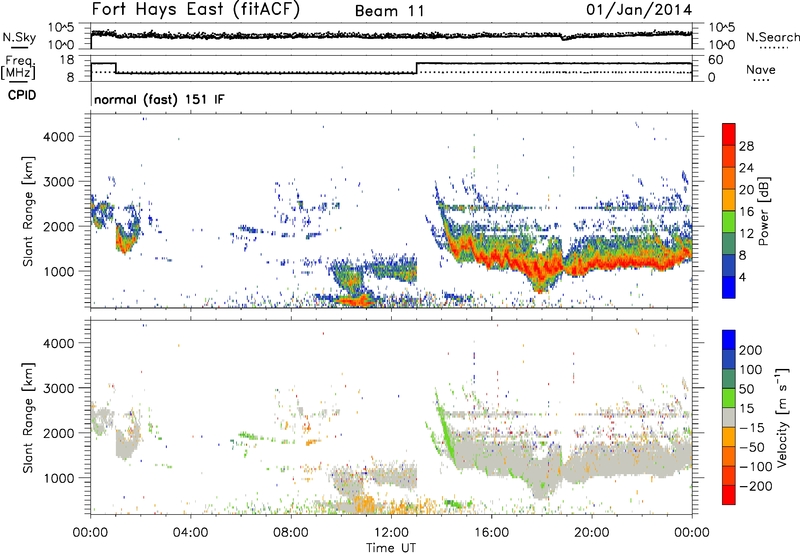Image resolution: width=800 pixels, height=554 pixels.
Task: Click the '200' velocity color bar value
Action: 751,350
